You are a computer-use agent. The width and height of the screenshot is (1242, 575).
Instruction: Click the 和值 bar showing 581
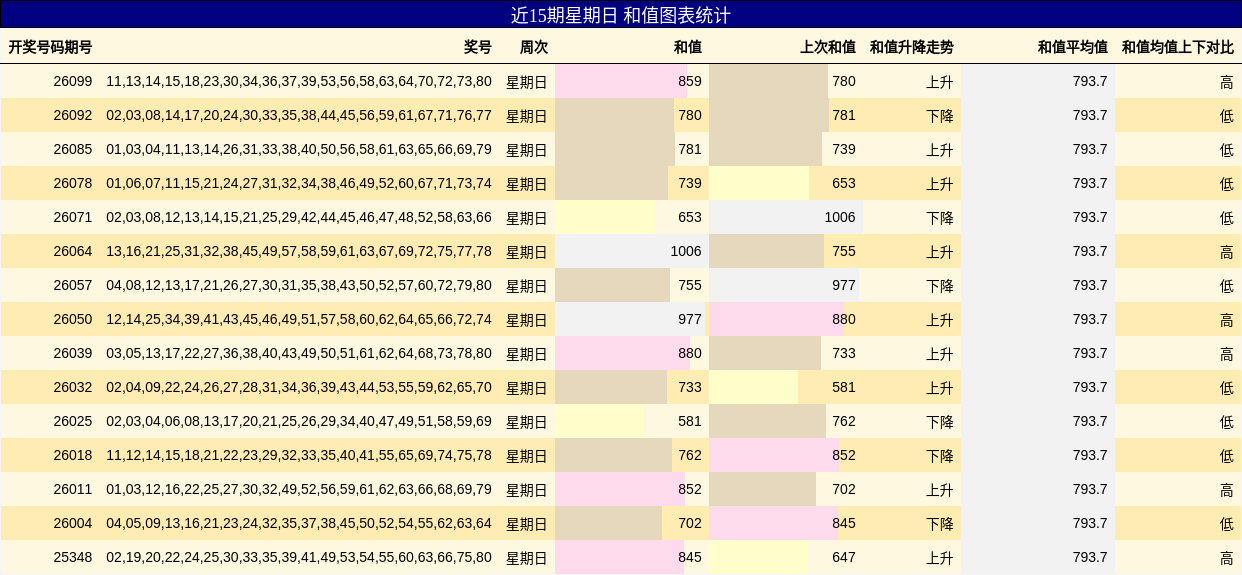tap(600, 421)
